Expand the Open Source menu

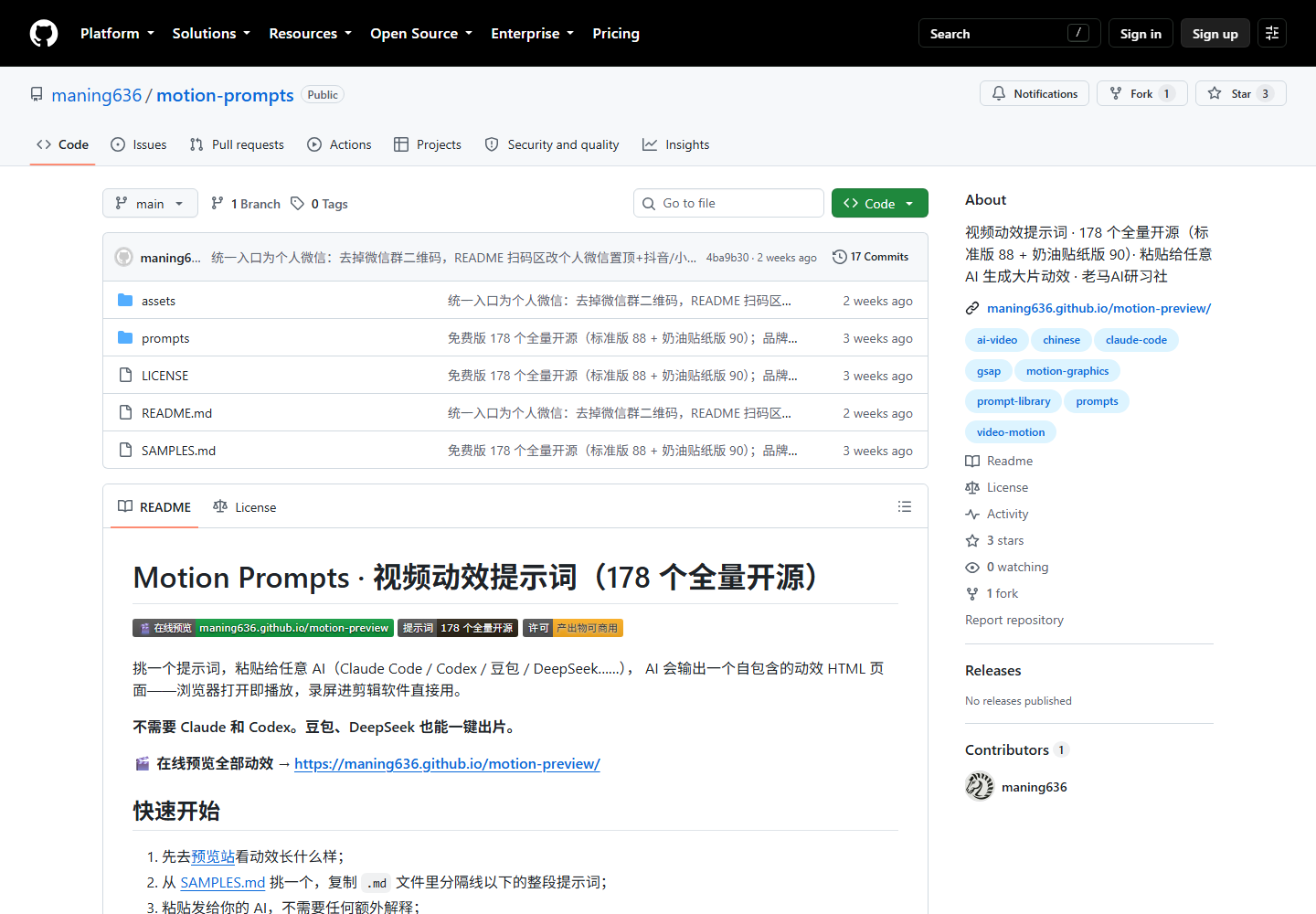(421, 34)
